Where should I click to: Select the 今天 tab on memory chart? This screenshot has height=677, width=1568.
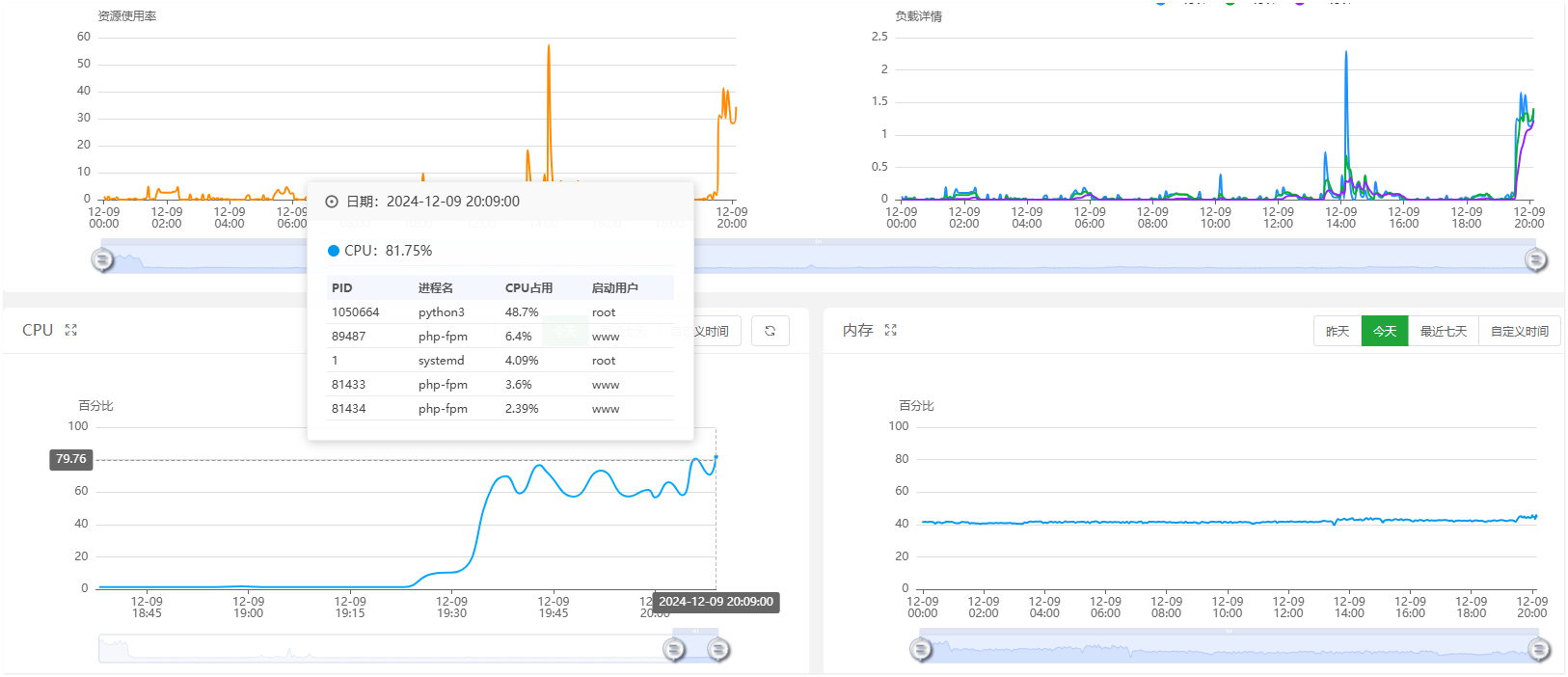click(x=1385, y=331)
